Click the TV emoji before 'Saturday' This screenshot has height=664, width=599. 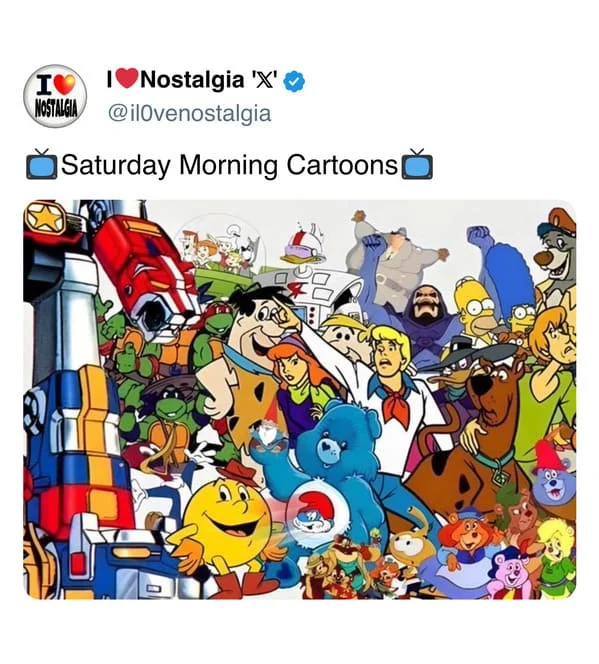41,164
